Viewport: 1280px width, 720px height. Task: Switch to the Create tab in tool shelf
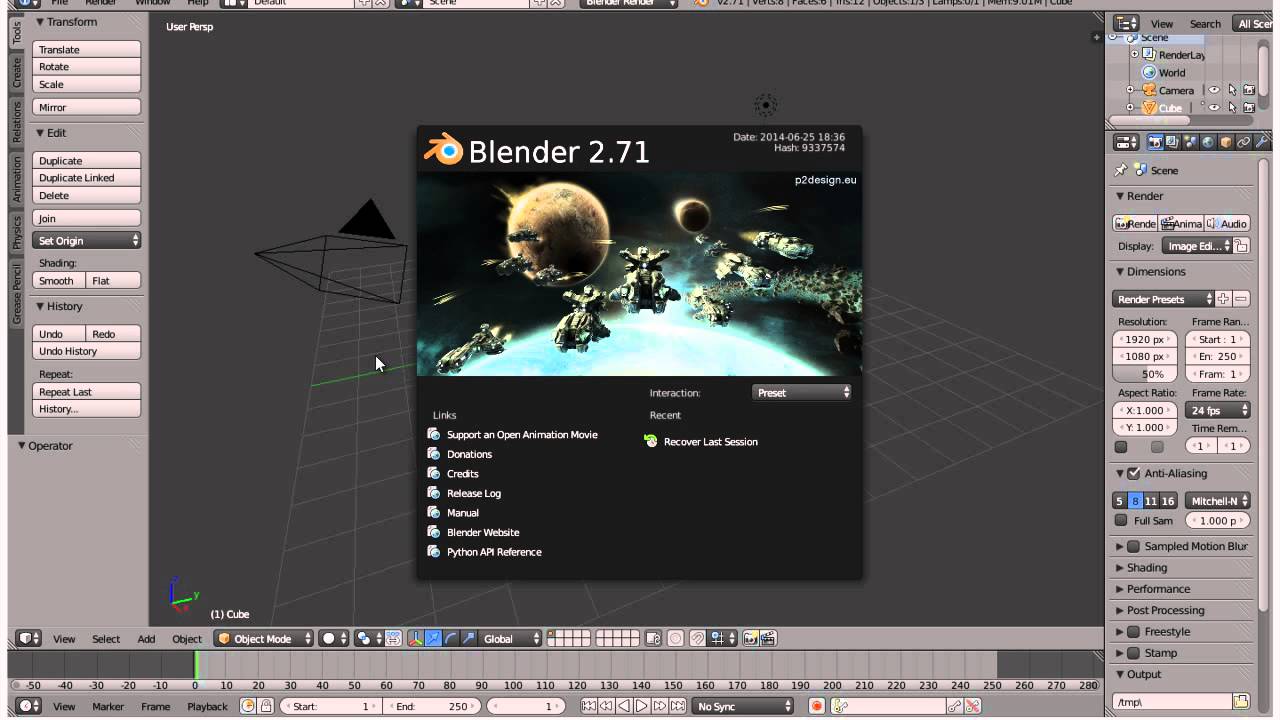[17, 71]
